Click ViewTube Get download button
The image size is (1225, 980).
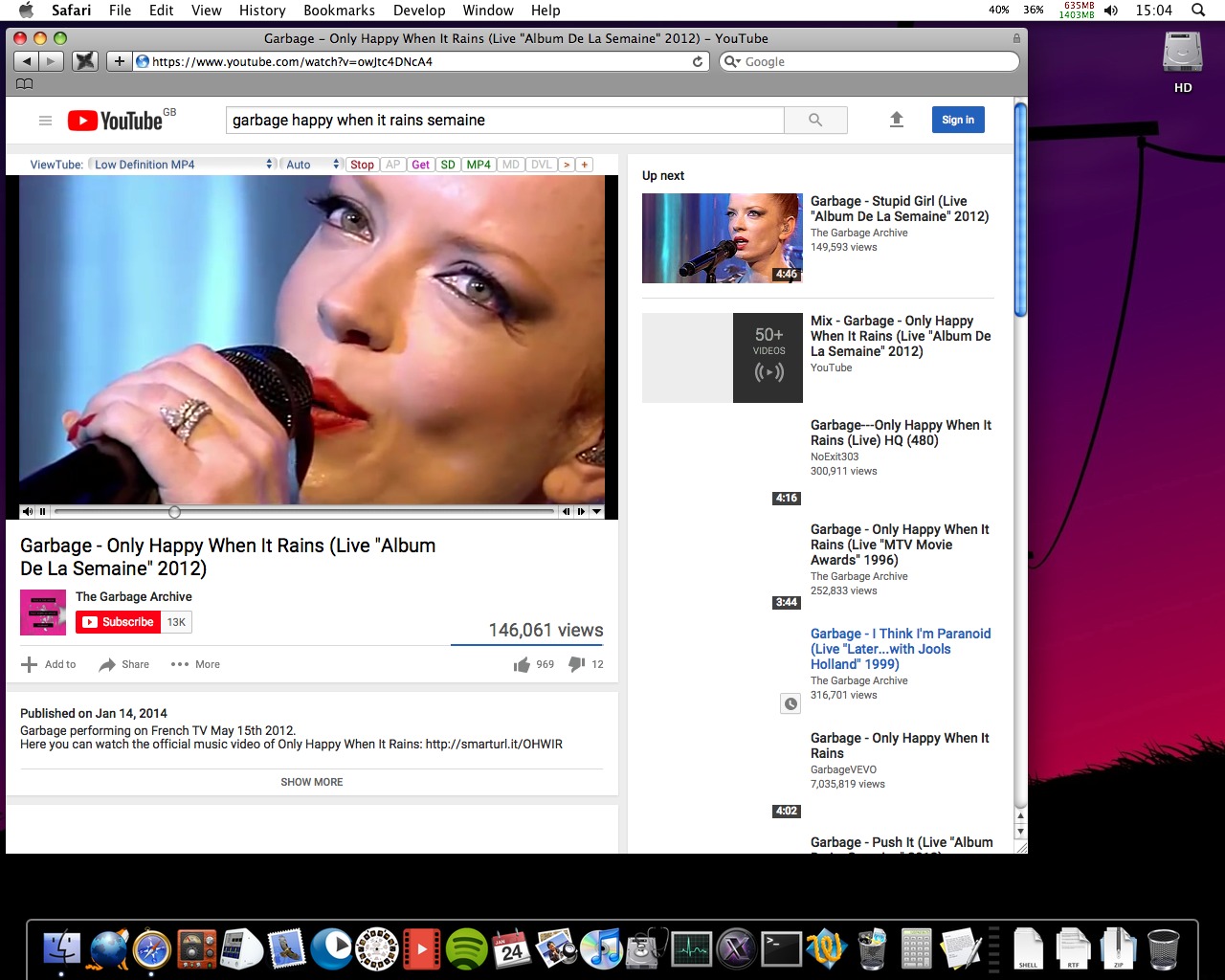point(420,165)
